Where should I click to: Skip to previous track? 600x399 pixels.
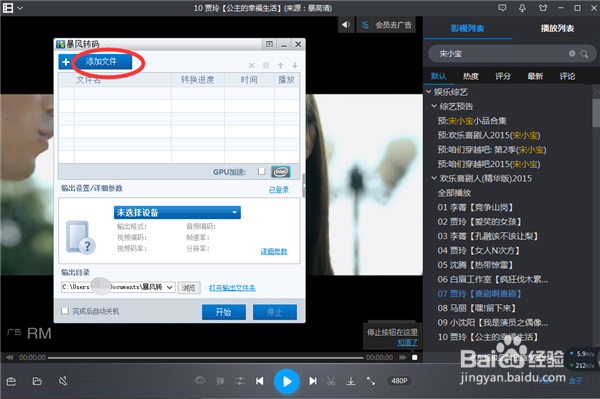click(x=260, y=381)
